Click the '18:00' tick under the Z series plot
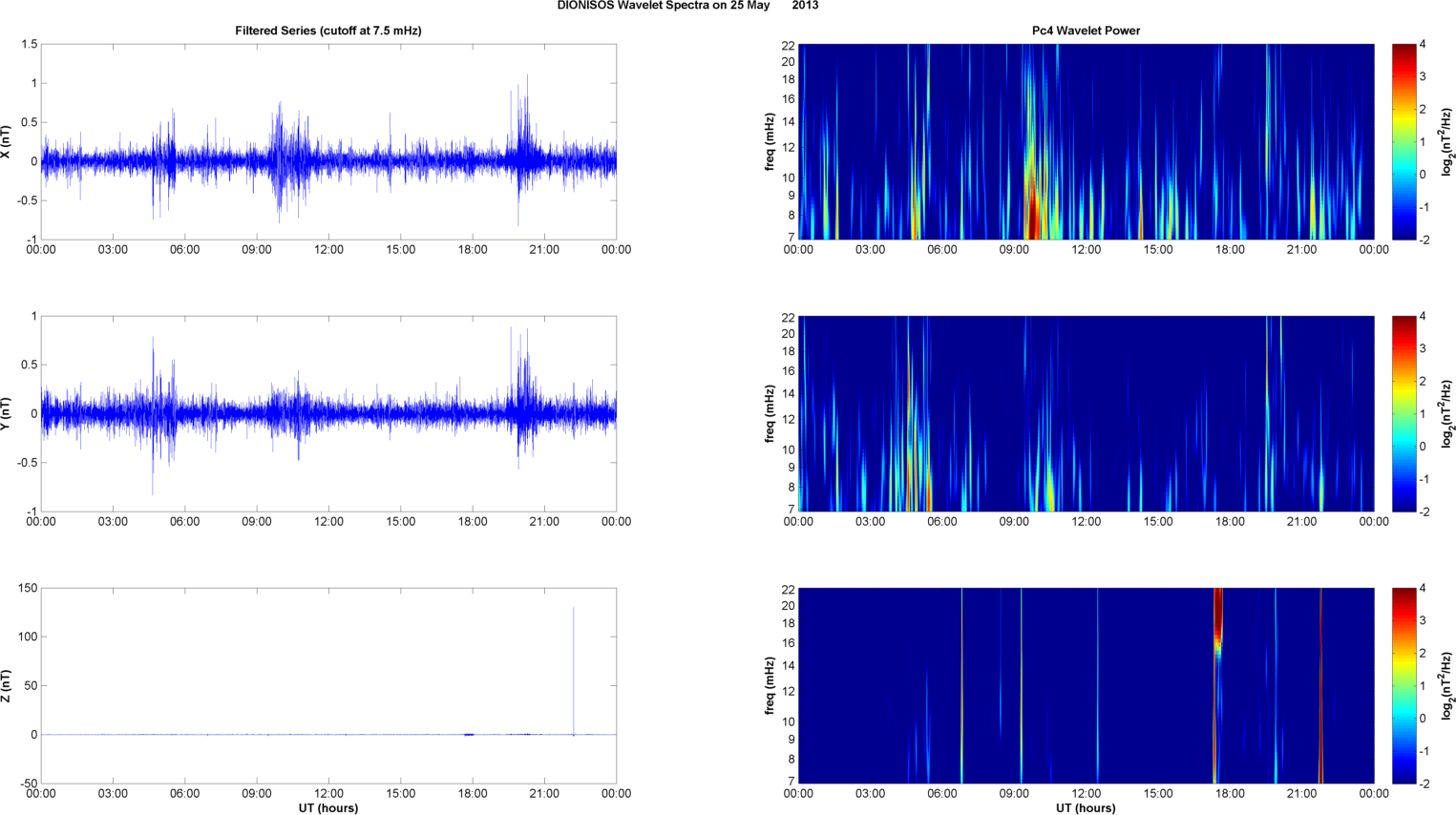 473,794
